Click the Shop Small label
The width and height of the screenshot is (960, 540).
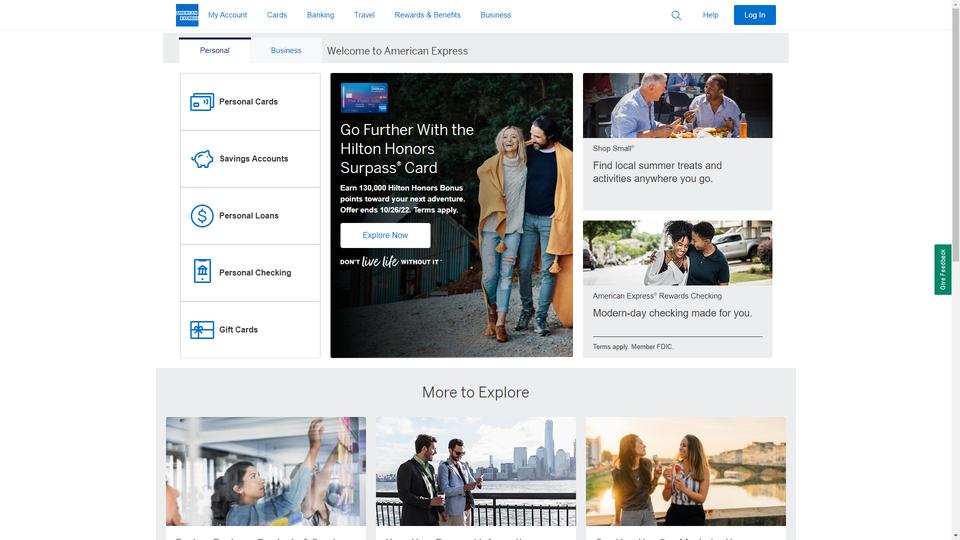[613, 148]
